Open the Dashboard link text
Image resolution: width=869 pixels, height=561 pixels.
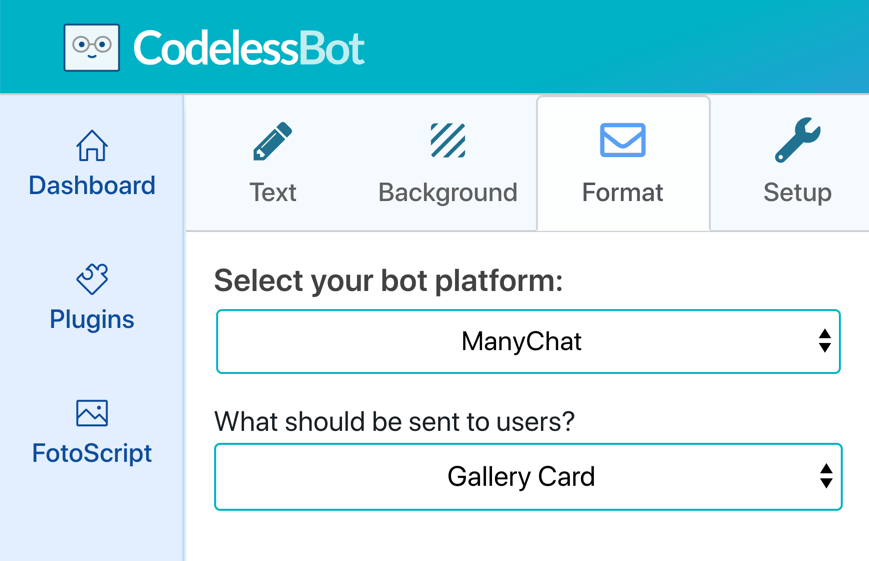coord(92,185)
